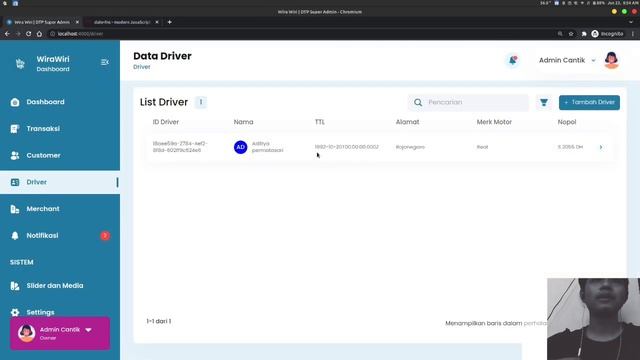This screenshot has width=640, height=360.
Task: Click the Dashboard home icon
Action: [15, 102]
